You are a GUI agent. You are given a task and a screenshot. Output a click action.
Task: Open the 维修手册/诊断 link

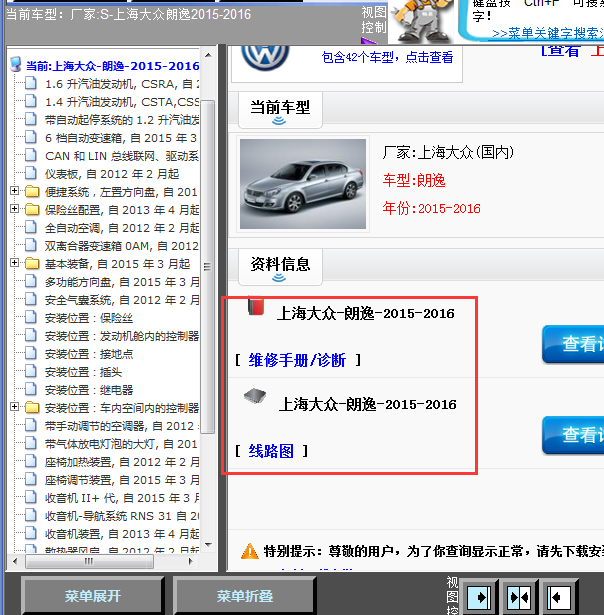pos(297,360)
